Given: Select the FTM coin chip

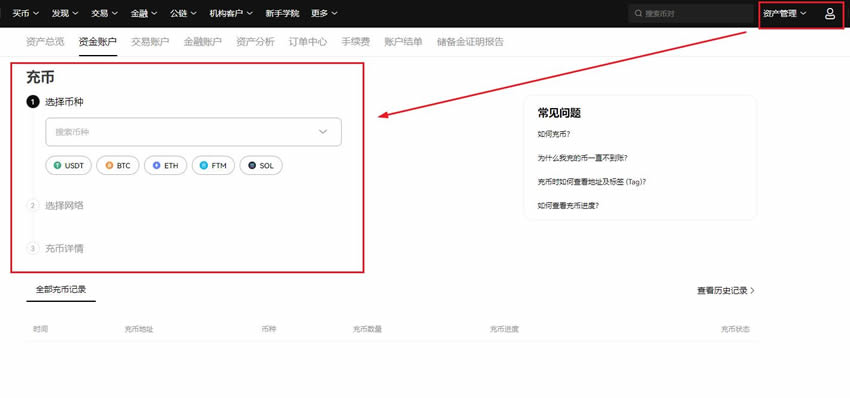Looking at the screenshot, I should (x=213, y=165).
